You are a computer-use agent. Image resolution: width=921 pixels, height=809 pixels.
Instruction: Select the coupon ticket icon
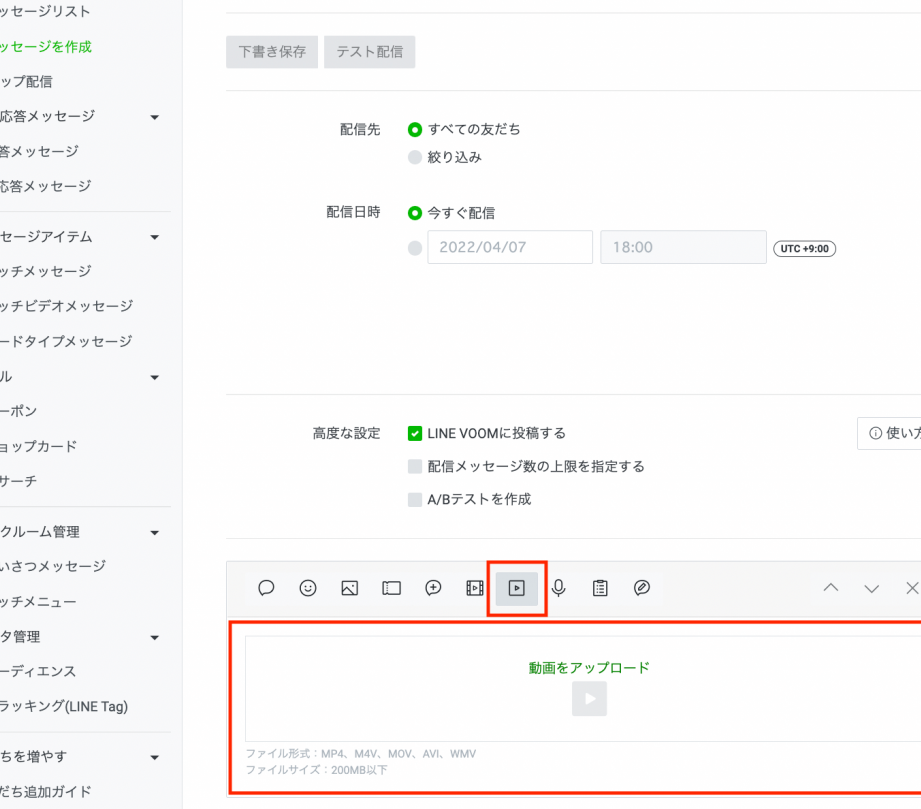(x=391, y=588)
